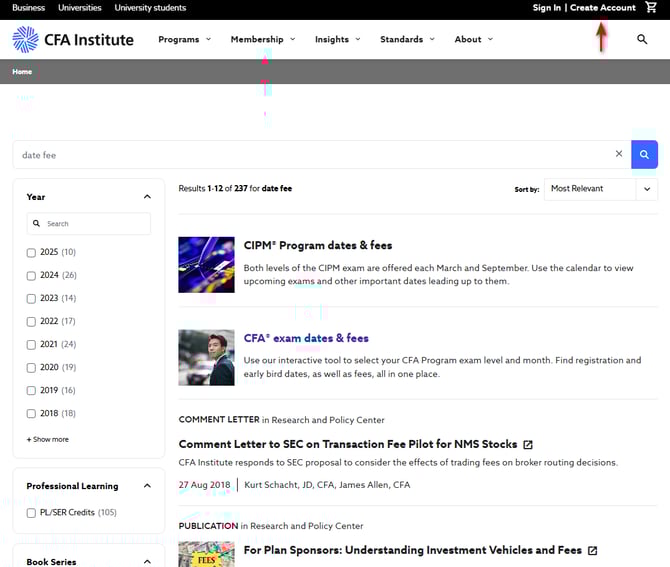Go to University students in top bar
Screen dimensions: 670x567
pyautogui.click(x=150, y=8)
